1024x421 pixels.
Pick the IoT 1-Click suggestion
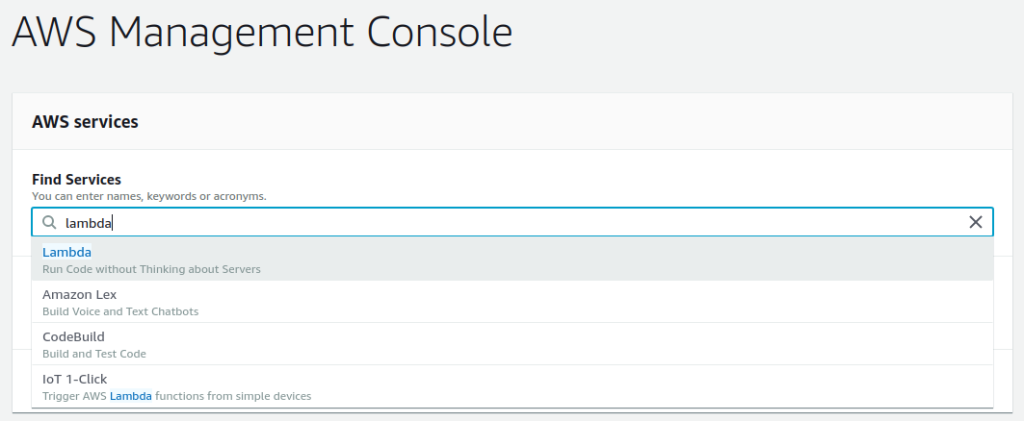pyautogui.click(x=74, y=379)
